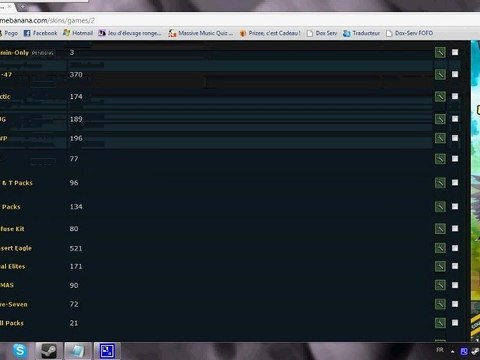Open the Defuse Kit category link
This screenshot has height=360, width=480.
click(x=12, y=229)
